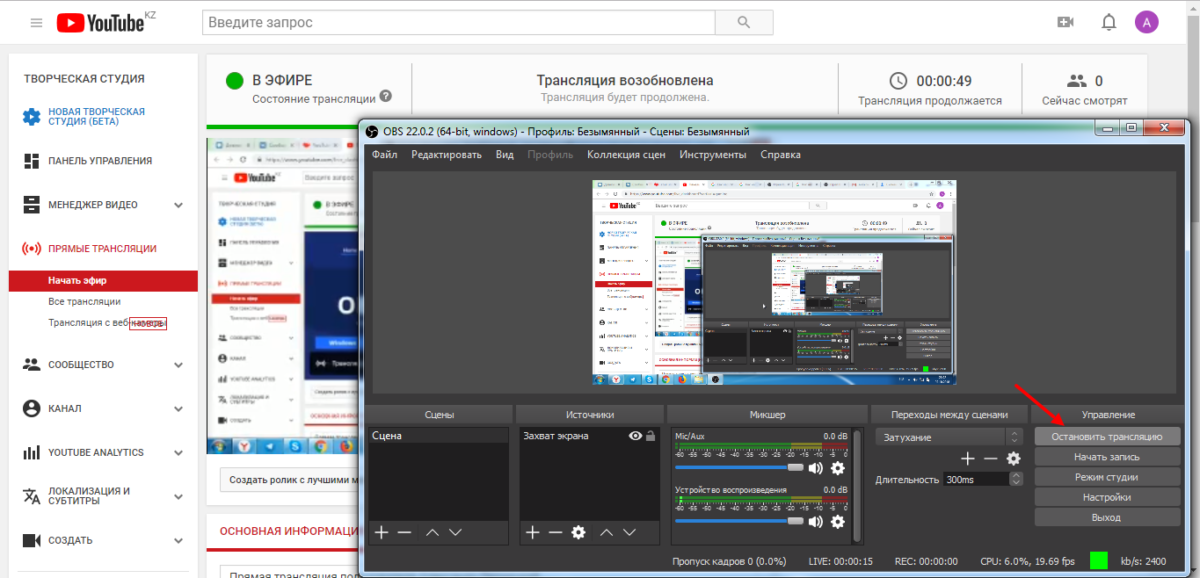Open source properties gear in Источники

578,533
